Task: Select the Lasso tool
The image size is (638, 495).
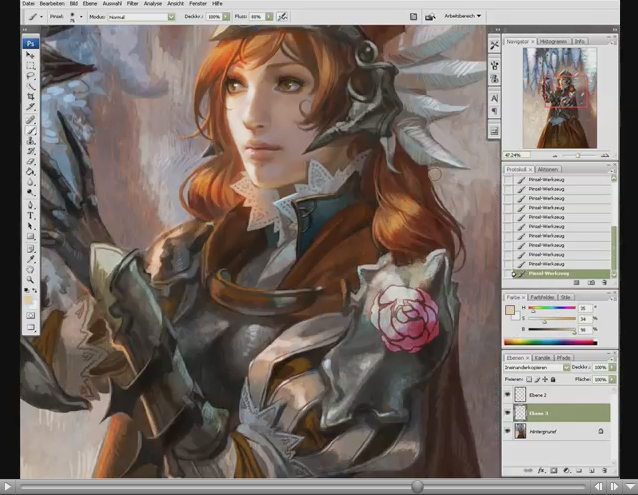Action: coord(30,76)
